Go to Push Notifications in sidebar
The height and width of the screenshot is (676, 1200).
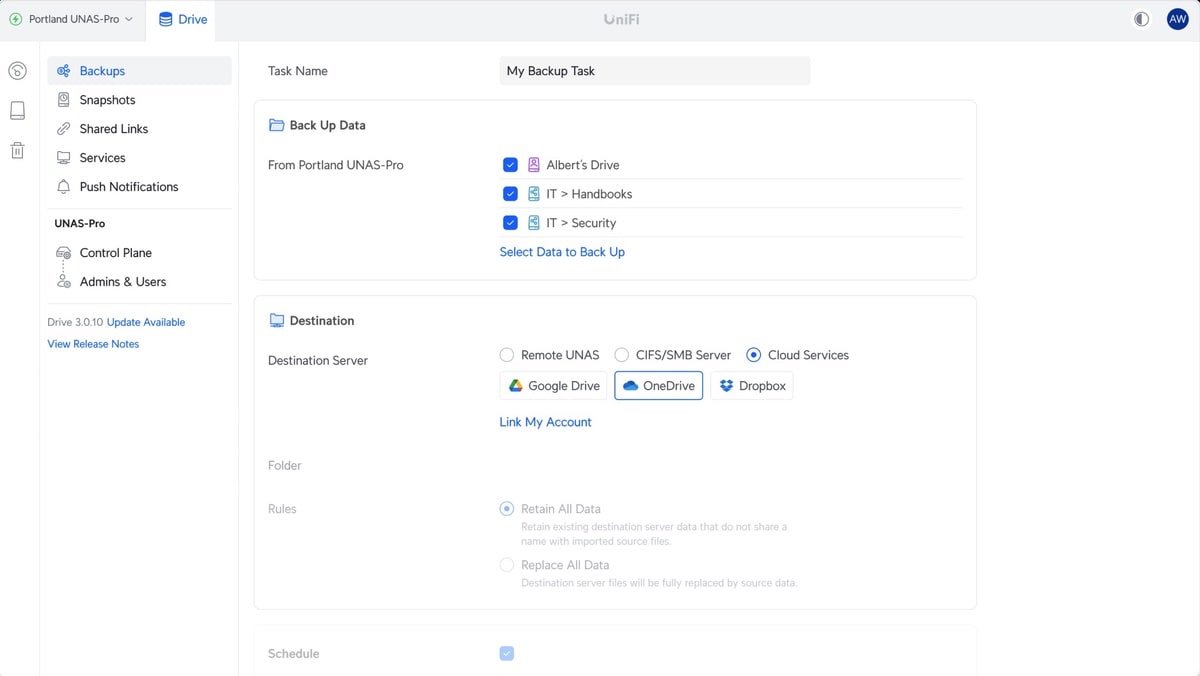point(128,187)
